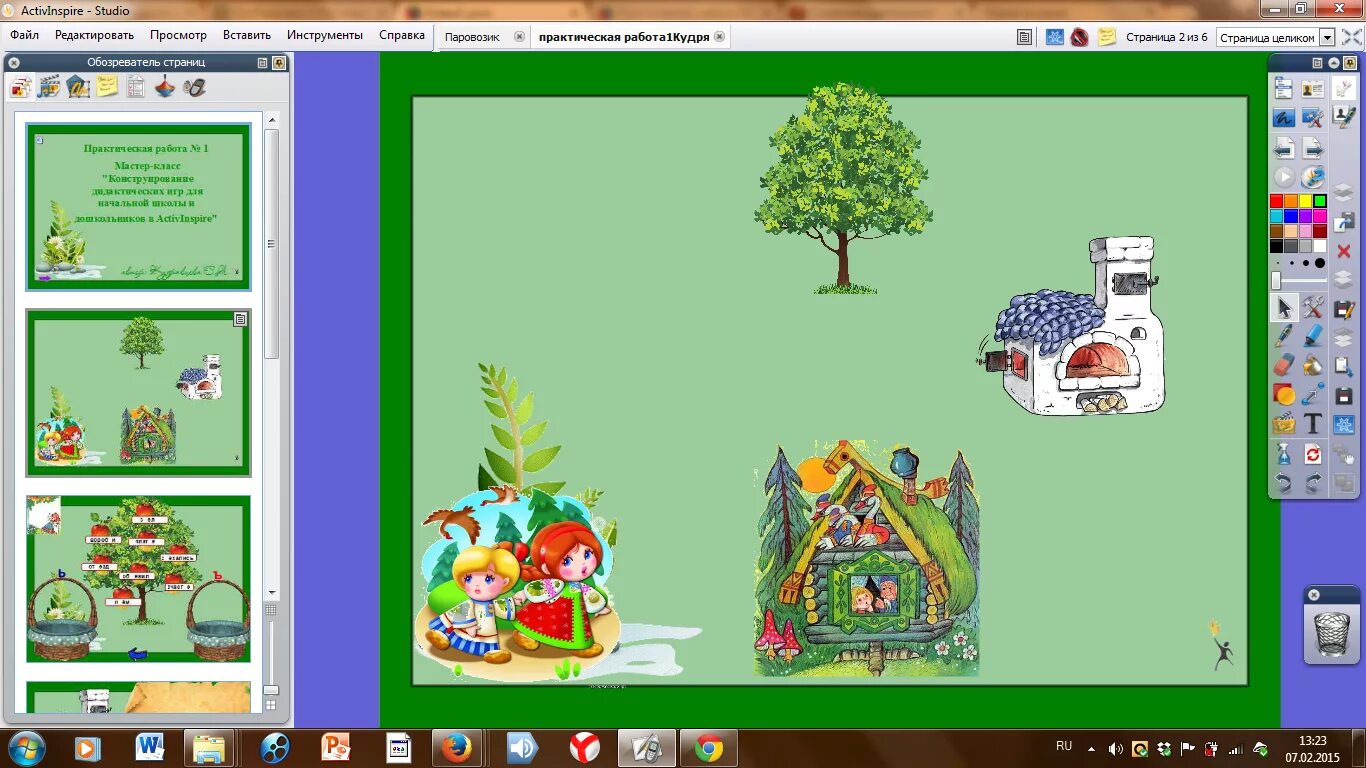
Task: Select the Text tool T icon
Action: pyautogui.click(x=1313, y=423)
